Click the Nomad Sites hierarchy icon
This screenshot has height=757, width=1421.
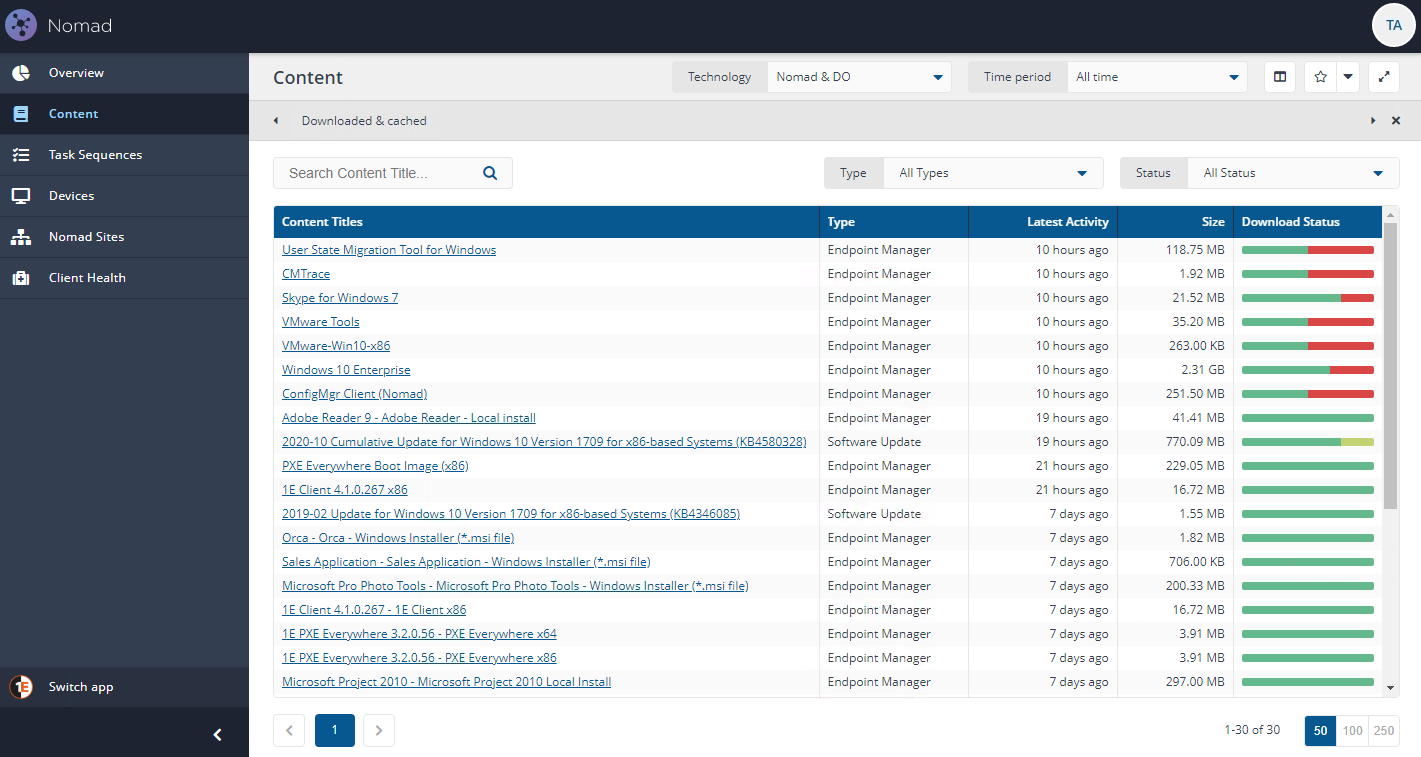[20, 237]
